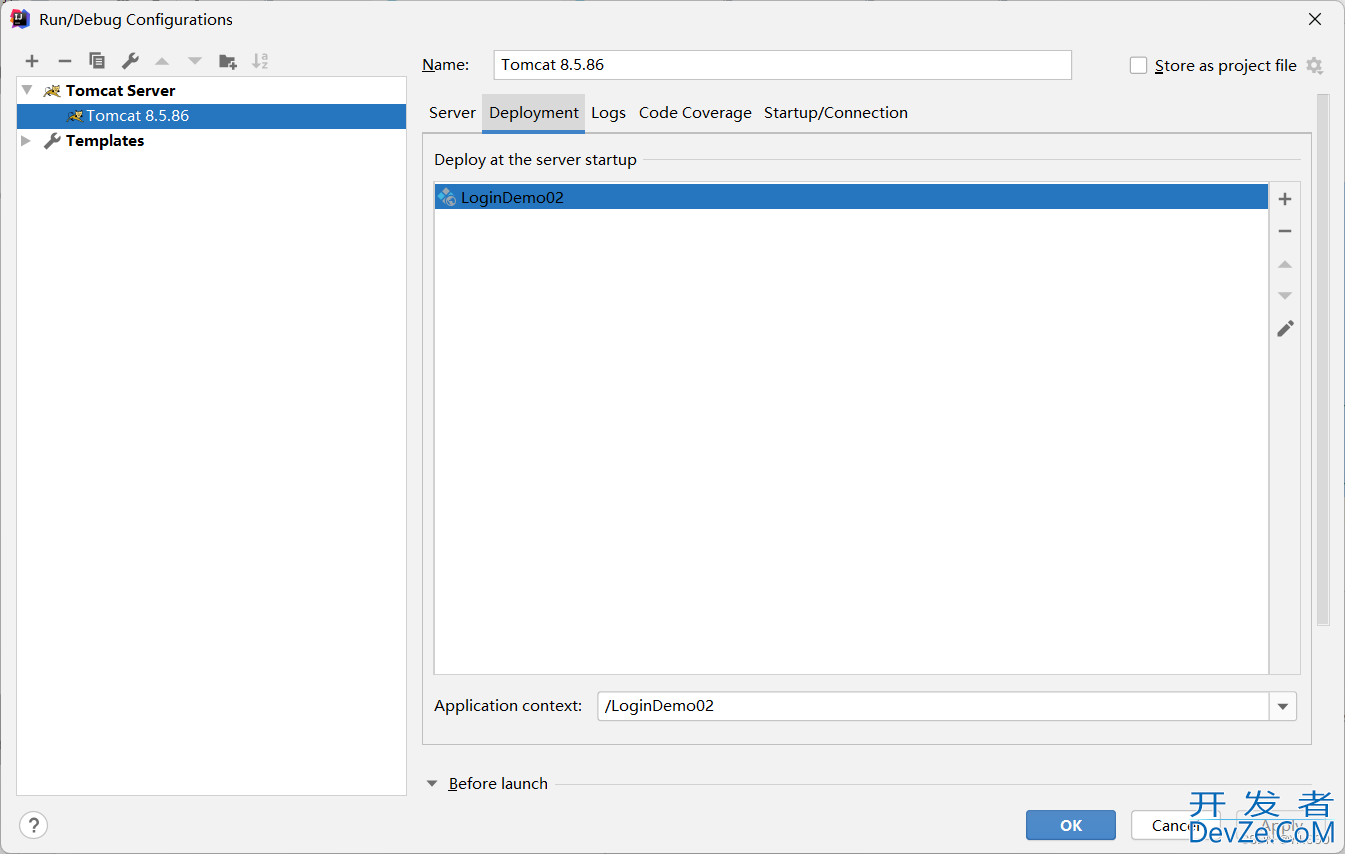Screen dimensions: 1345x854
Task: Collapse the Tomcat Server tree node
Action: (27, 90)
